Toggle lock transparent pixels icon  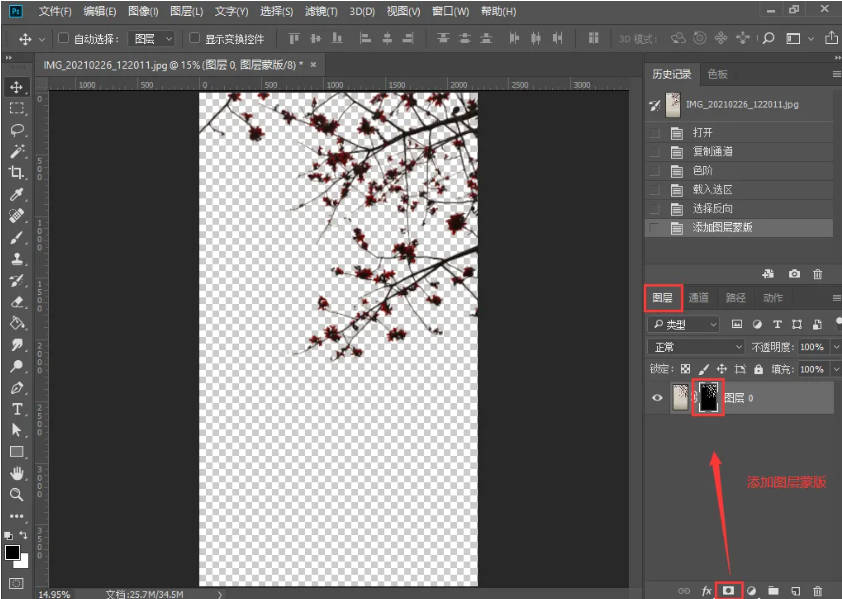[685, 369]
